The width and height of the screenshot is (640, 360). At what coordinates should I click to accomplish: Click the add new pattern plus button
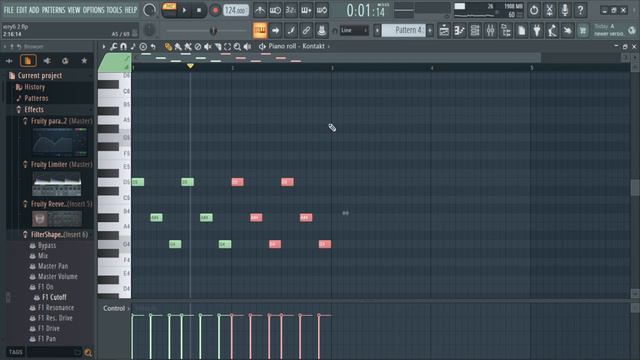[x=430, y=30]
